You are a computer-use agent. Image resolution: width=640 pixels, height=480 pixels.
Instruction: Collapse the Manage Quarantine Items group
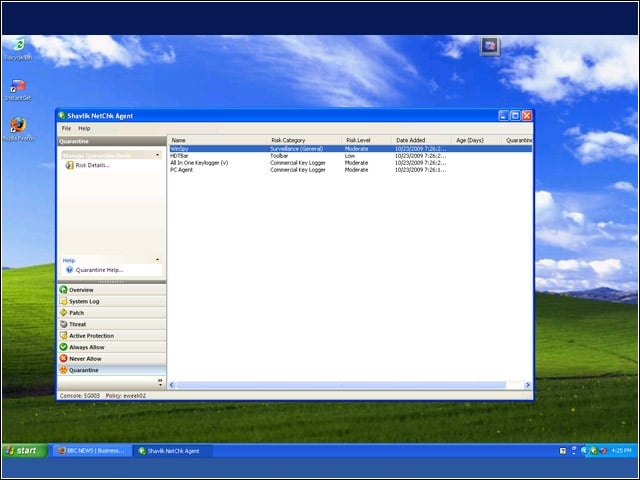(x=158, y=155)
